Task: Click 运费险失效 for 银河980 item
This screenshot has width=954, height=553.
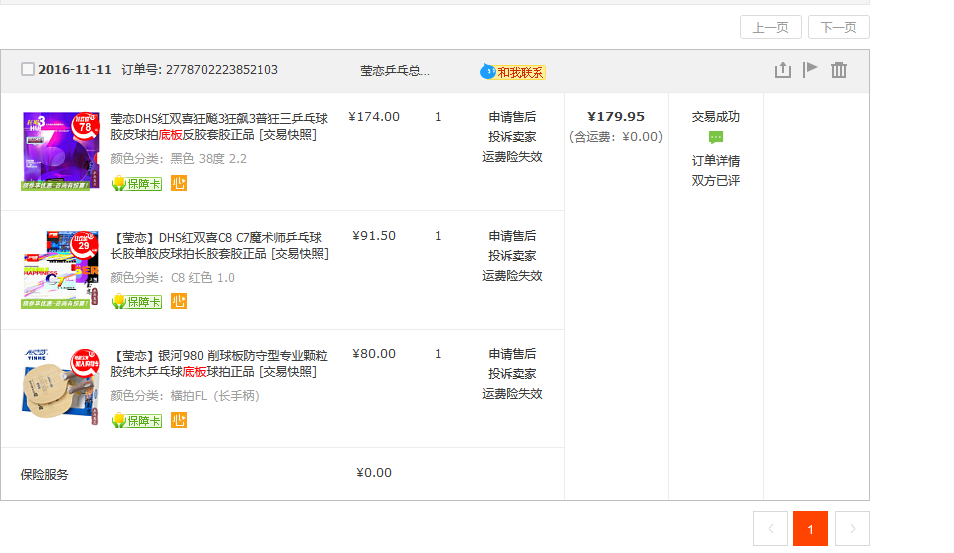Action: pyautogui.click(x=512, y=394)
